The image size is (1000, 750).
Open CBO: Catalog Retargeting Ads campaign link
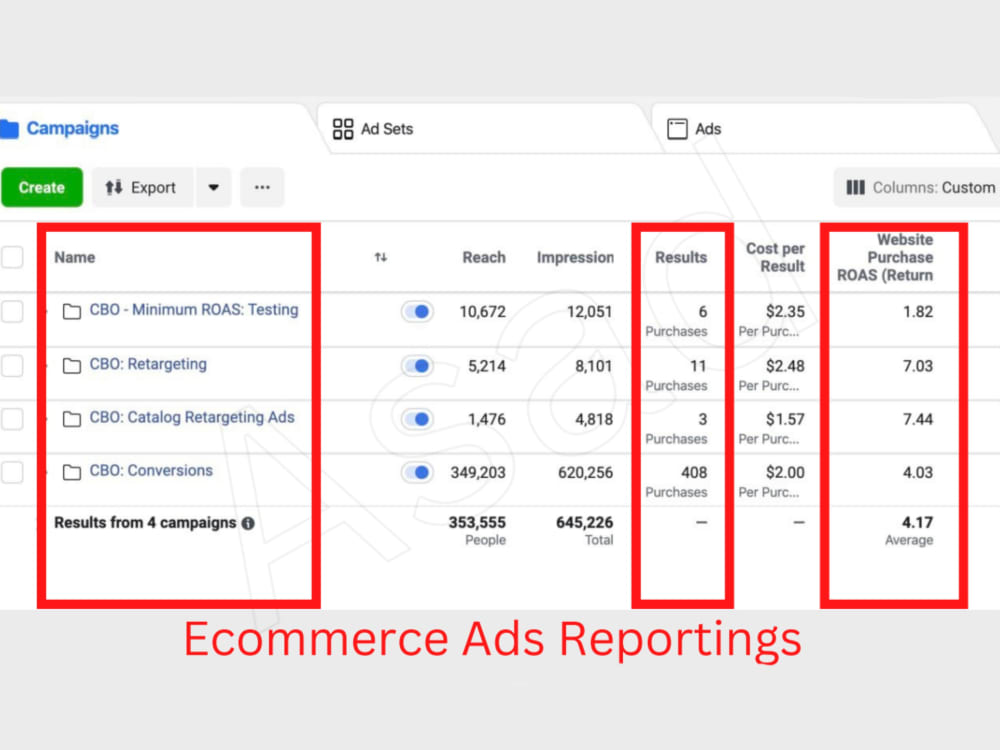(x=192, y=418)
